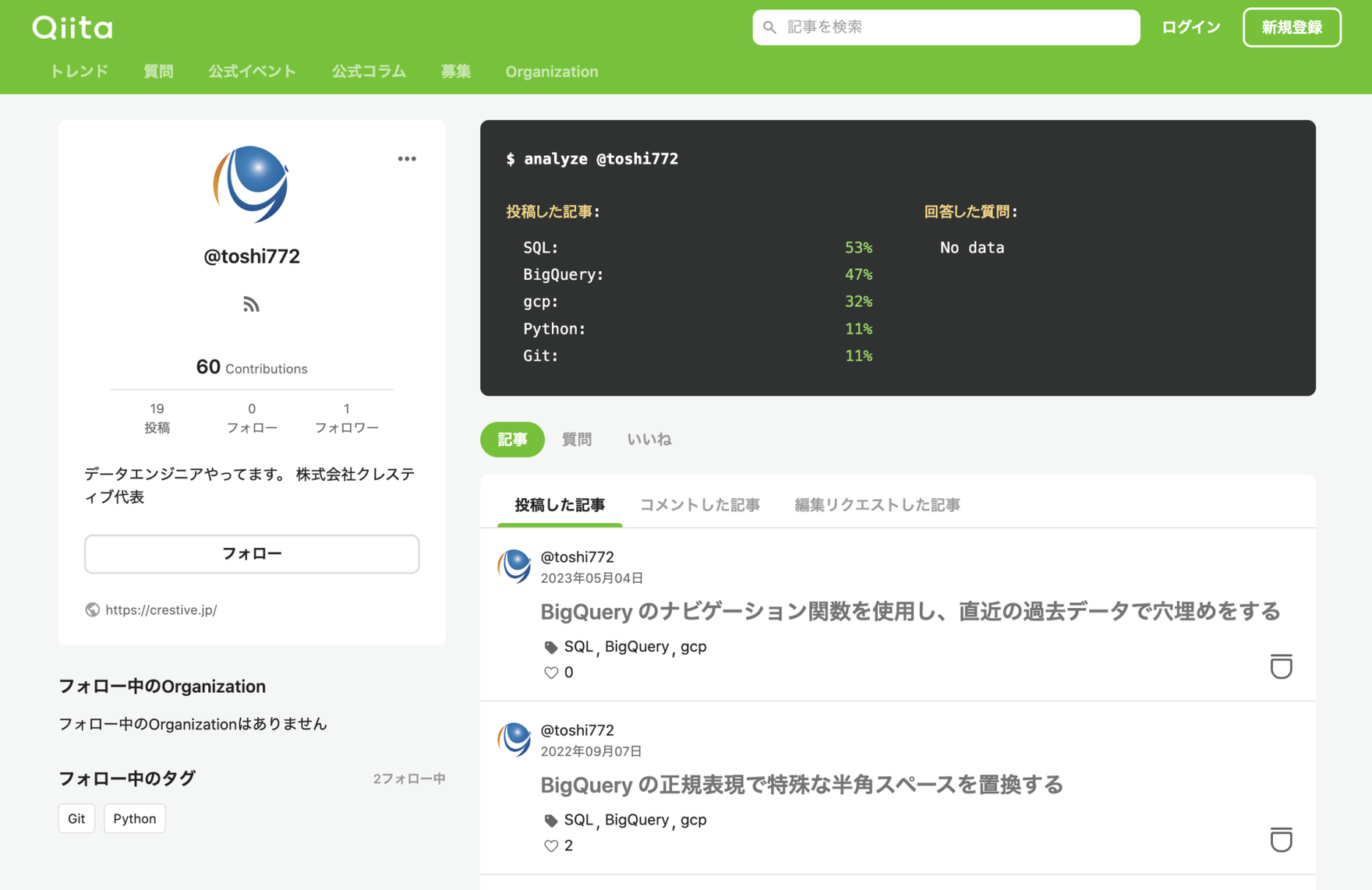Click gcp tag on 2022年09月07日 article
Viewport: 1372px width, 890px height.
click(694, 820)
